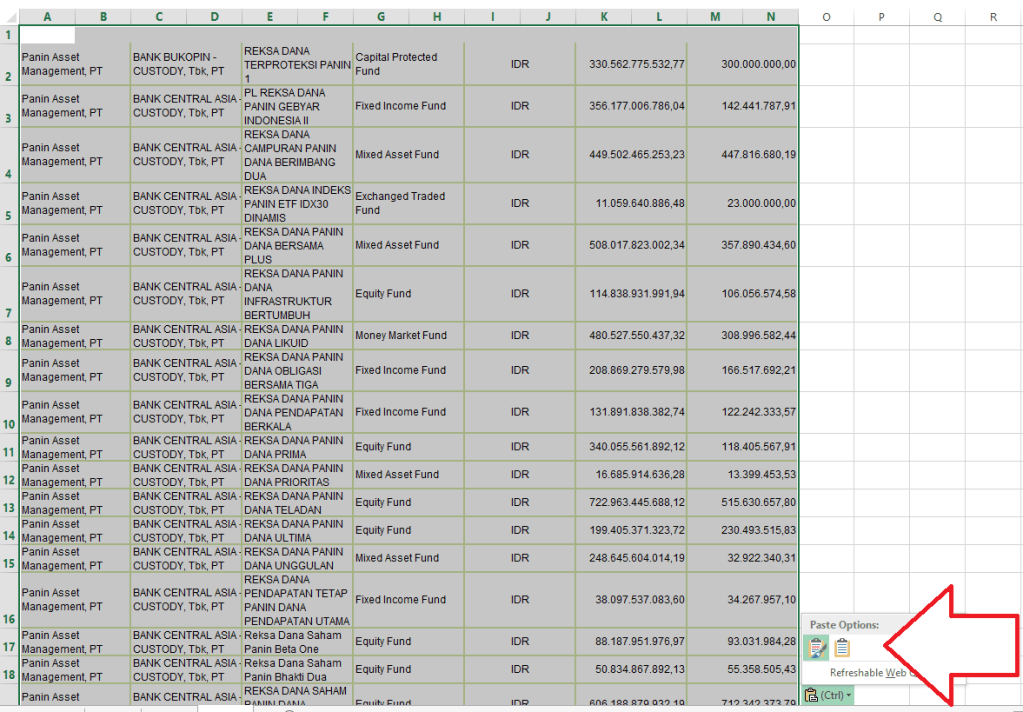Open the Paste (Ctrl) options dropdown
The width and height of the screenshot is (1023, 712).
point(829,695)
